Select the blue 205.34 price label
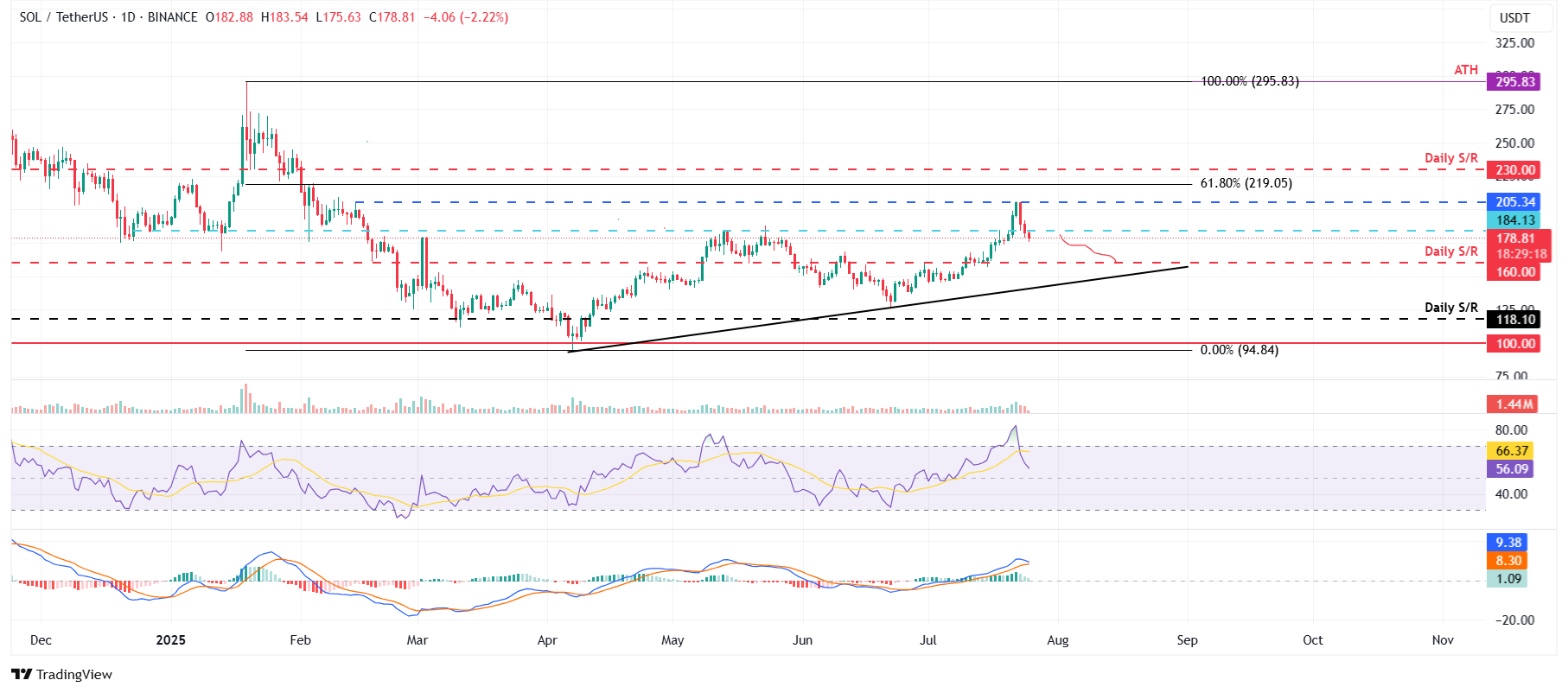This screenshot has height=693, width=1568. [1514, 202]
